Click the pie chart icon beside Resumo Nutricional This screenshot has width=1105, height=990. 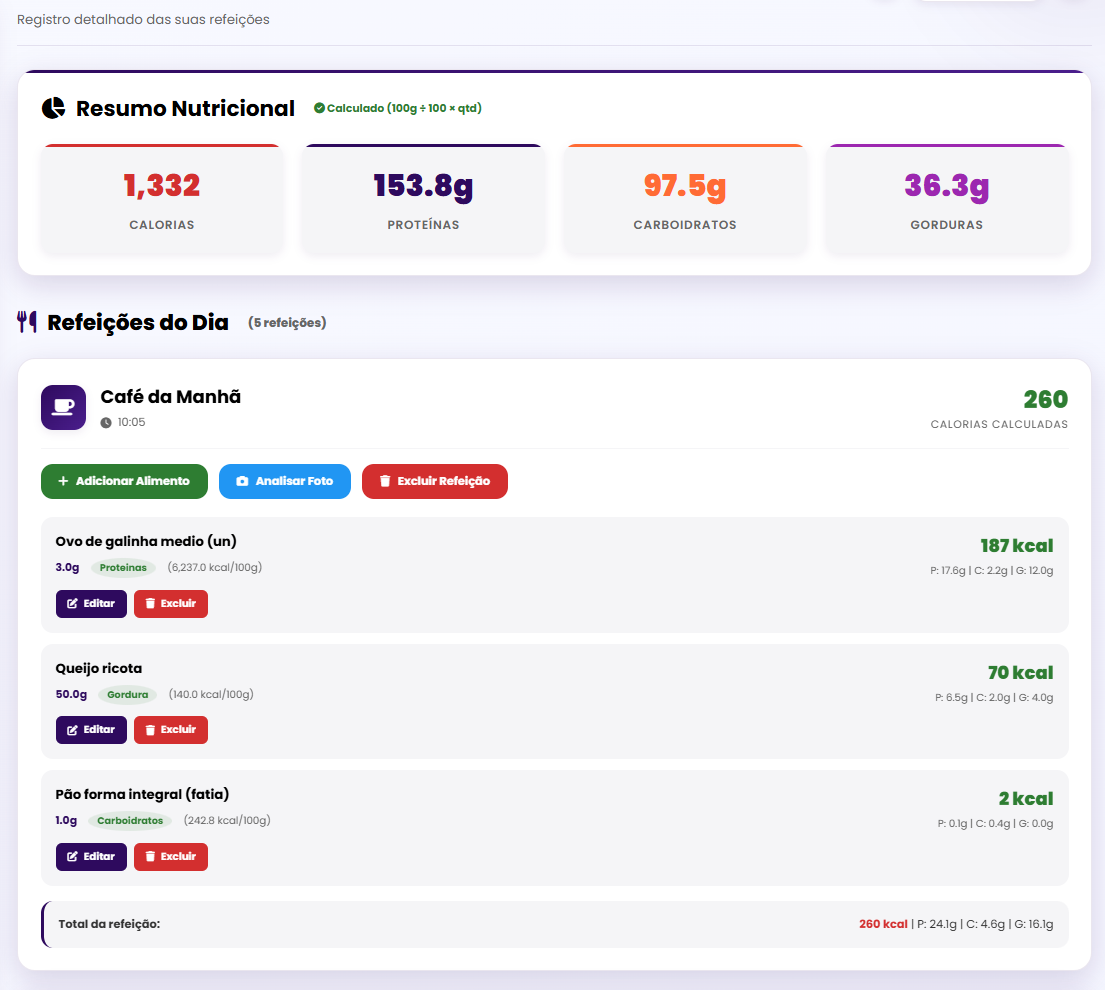53,108
